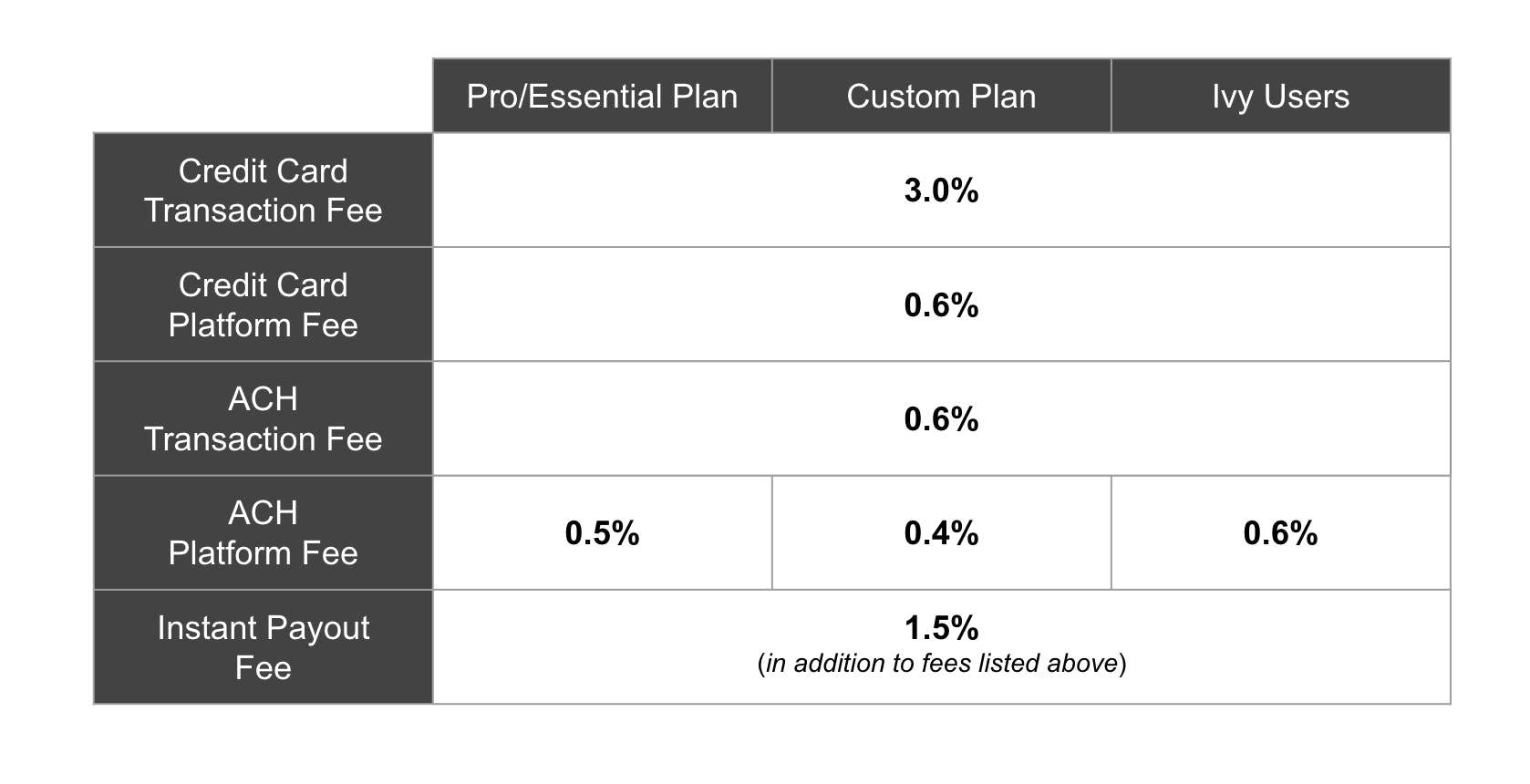Click the ACH Platform Fee row label

pyautogui.click(x=263, y=532)
